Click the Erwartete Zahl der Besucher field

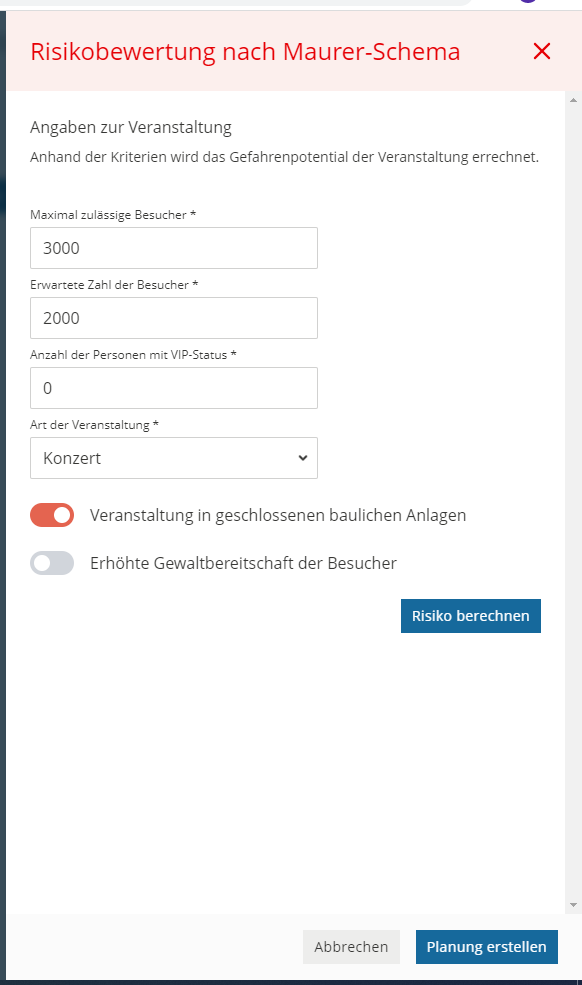pos(174,318)
